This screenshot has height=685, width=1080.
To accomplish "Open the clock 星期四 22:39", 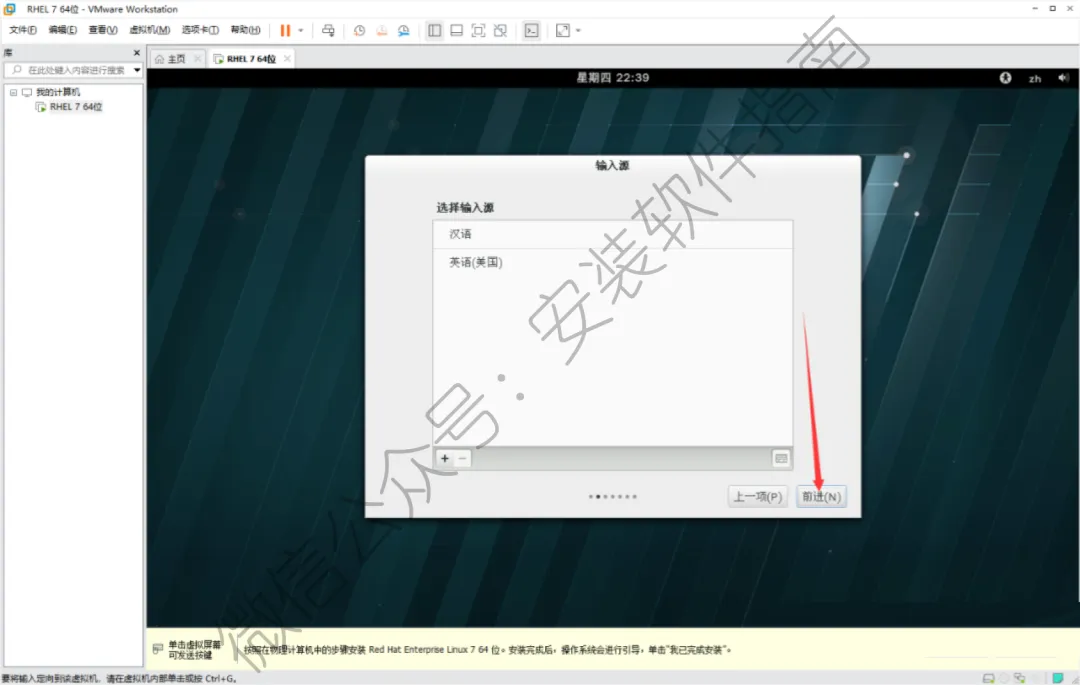I will click(613, 78).
